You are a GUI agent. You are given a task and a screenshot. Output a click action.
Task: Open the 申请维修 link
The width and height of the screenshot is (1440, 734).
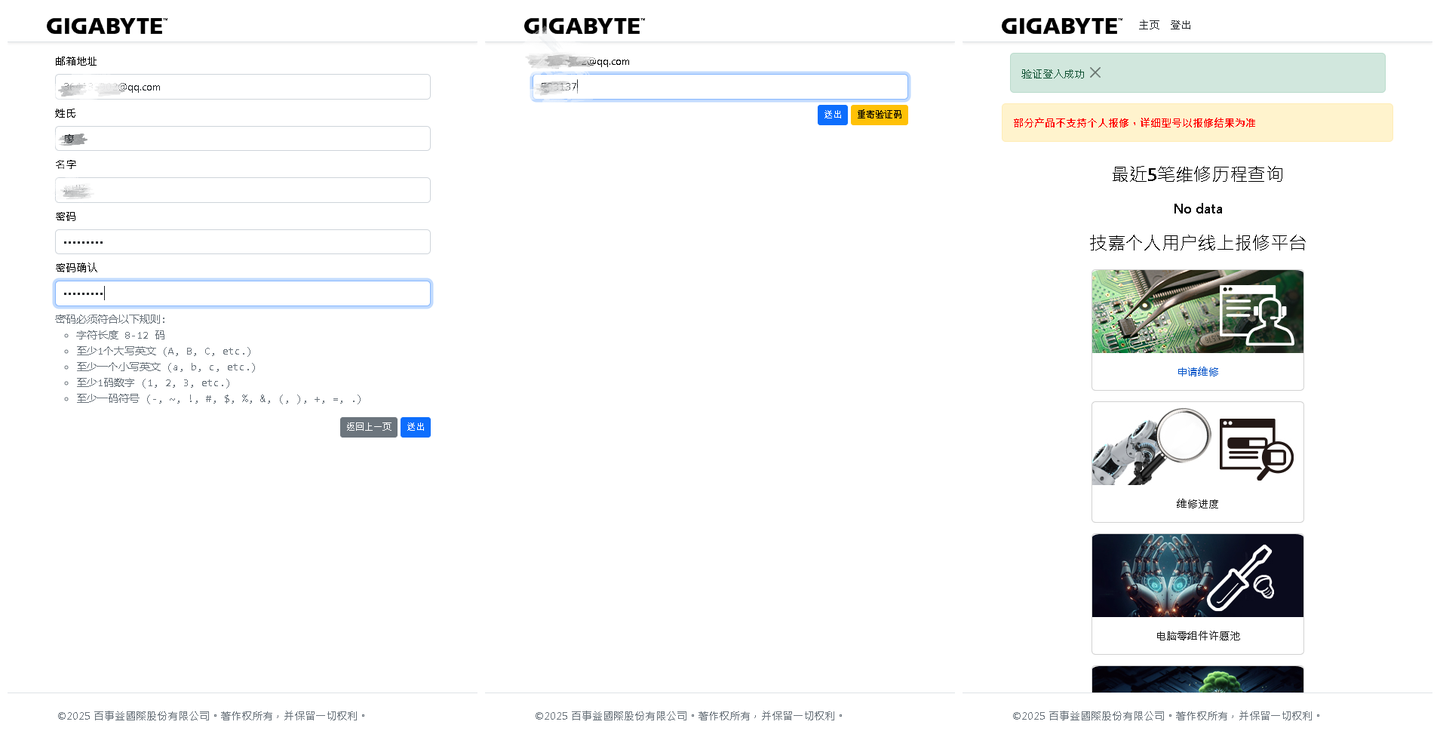click(x=1198, y=372)
